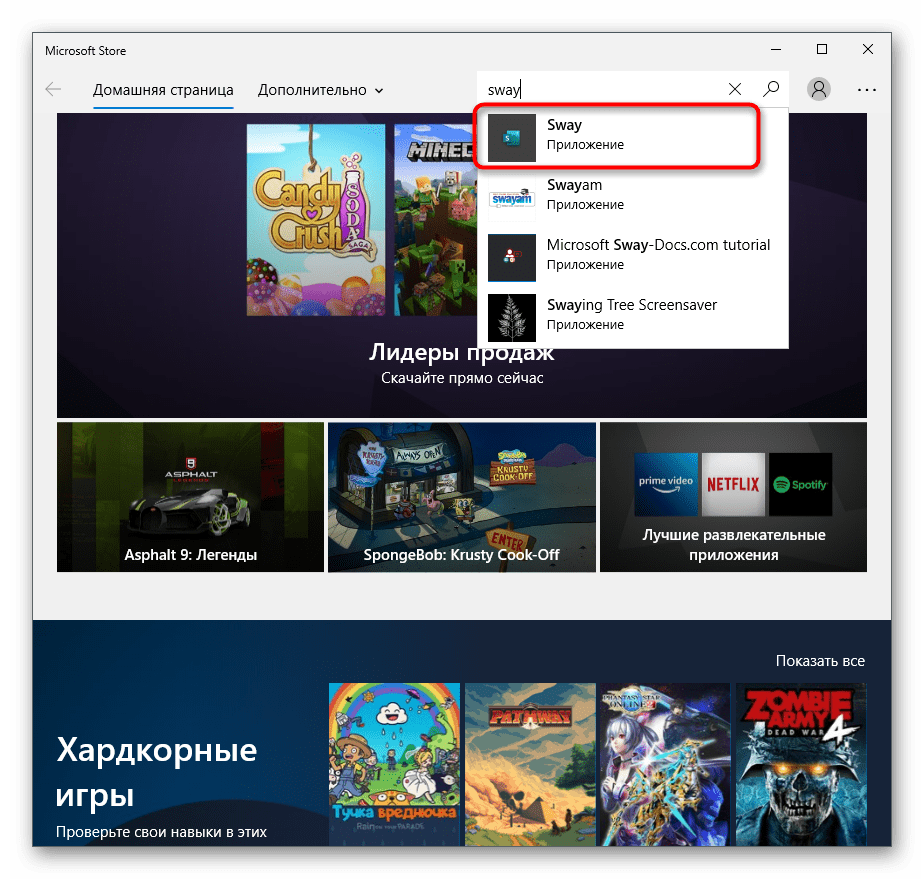Image resolution: width=924 pixels, height=879 pixels.
Task: Click Microsoft Sway-Docs.com tutorial icon
Action: point(512,258)
